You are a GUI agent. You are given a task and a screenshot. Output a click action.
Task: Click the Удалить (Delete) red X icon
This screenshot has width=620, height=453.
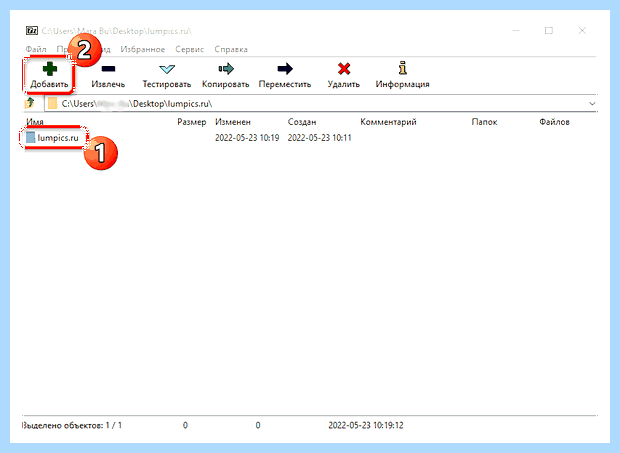click(x=344, y=69)
